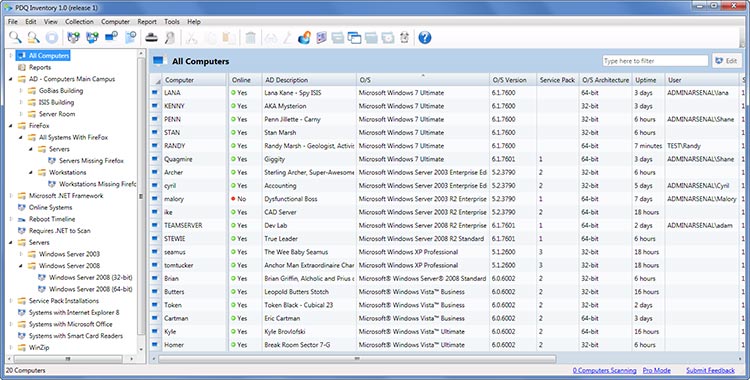Image resolution: width=750 pixels, height=380 pixels.
Task: Expand the GoBias Building folder
Action: click(x=21, y=90)
